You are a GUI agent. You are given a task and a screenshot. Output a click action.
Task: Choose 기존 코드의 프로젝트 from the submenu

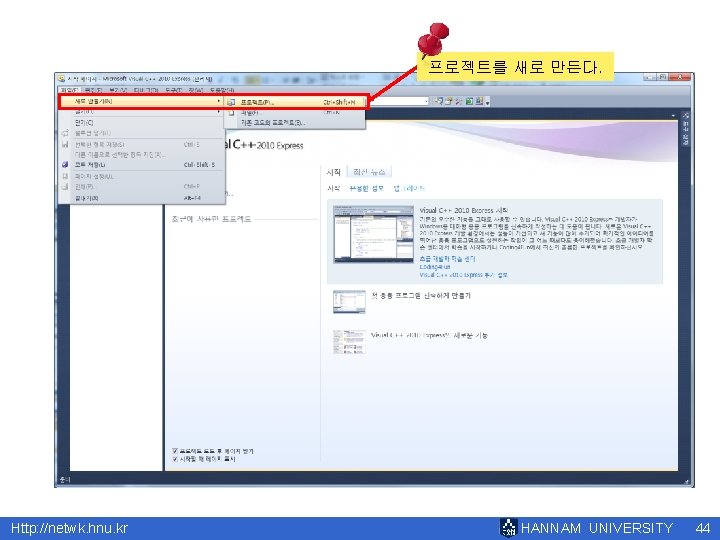(294, 123)
